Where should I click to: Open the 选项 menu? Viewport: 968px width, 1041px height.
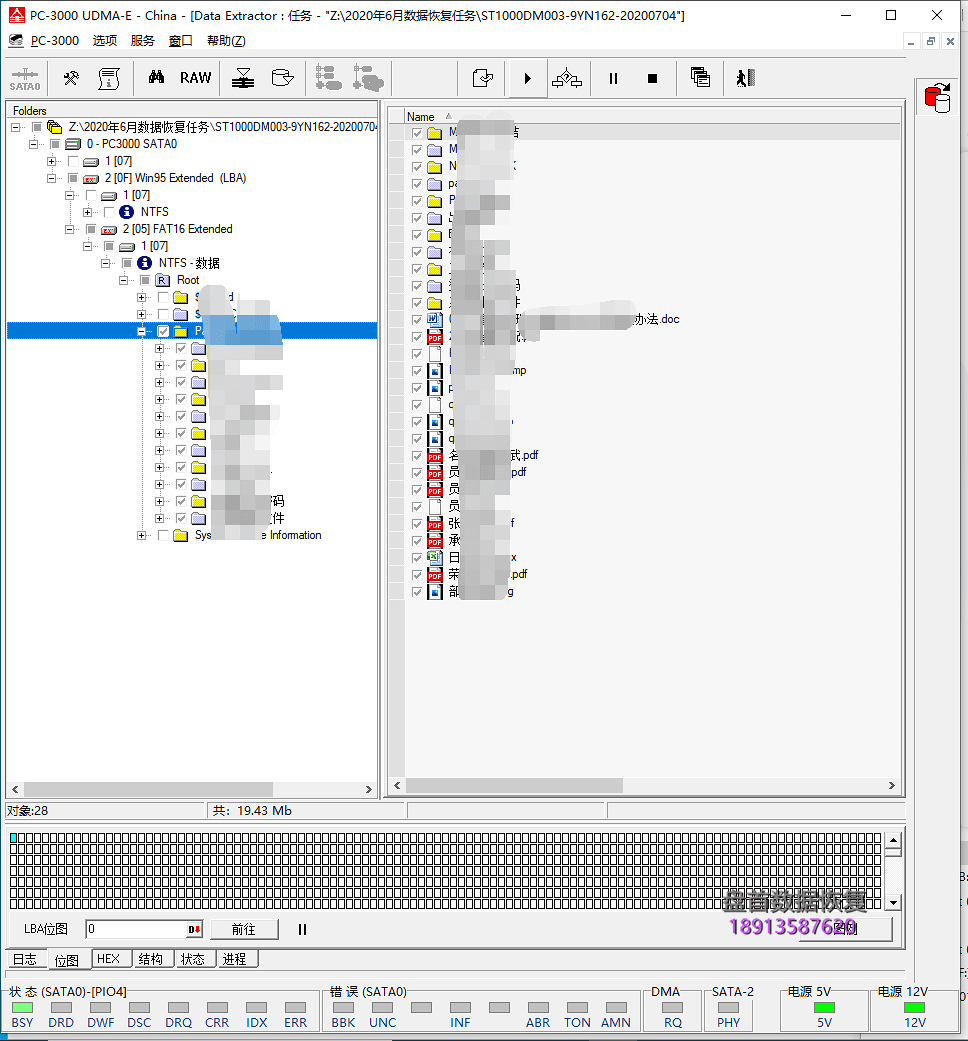(104, 40)
